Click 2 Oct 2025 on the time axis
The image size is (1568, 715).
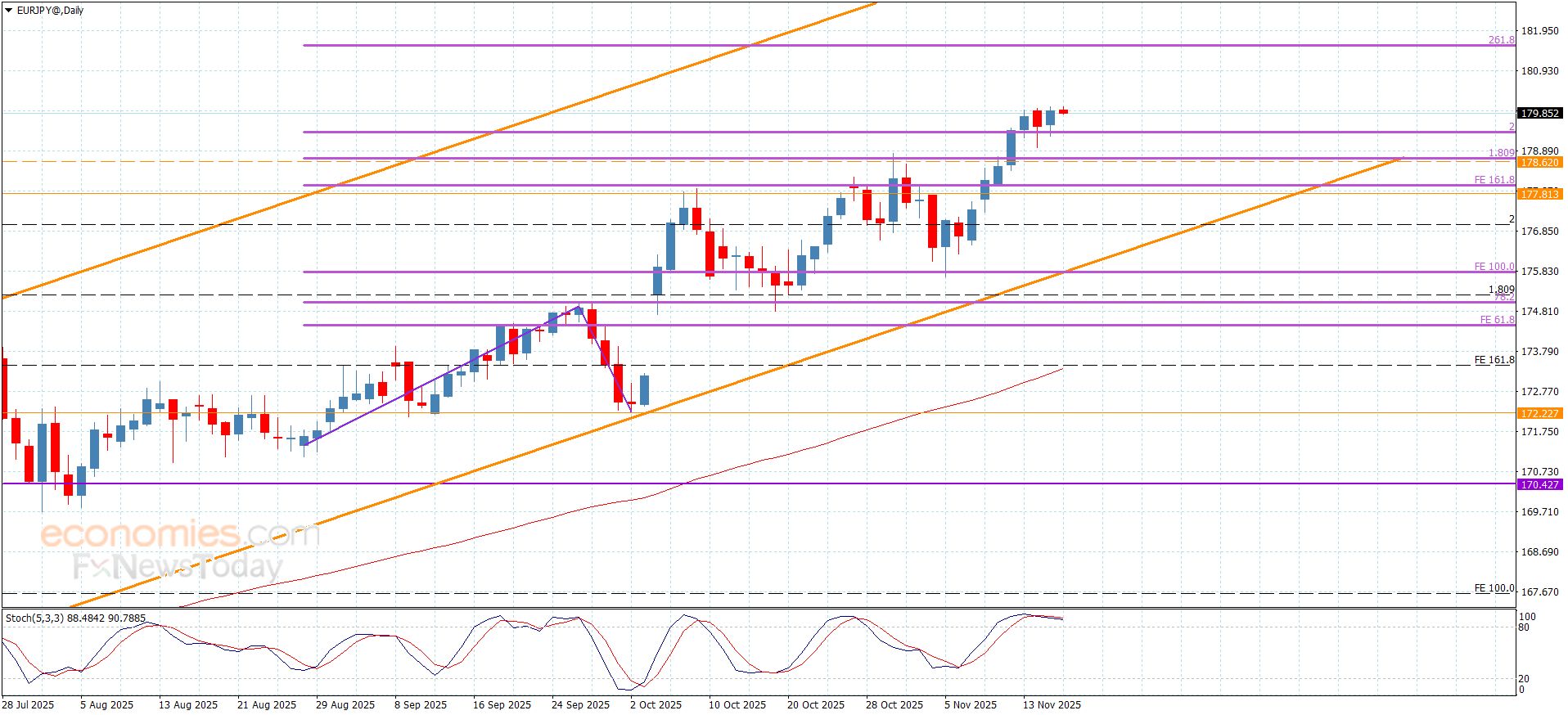[655, 705]
